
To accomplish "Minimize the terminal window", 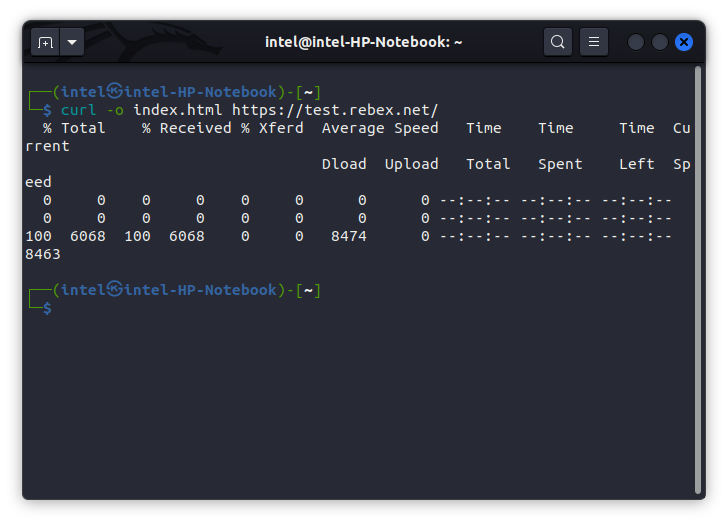I will [x=636, y=42].
